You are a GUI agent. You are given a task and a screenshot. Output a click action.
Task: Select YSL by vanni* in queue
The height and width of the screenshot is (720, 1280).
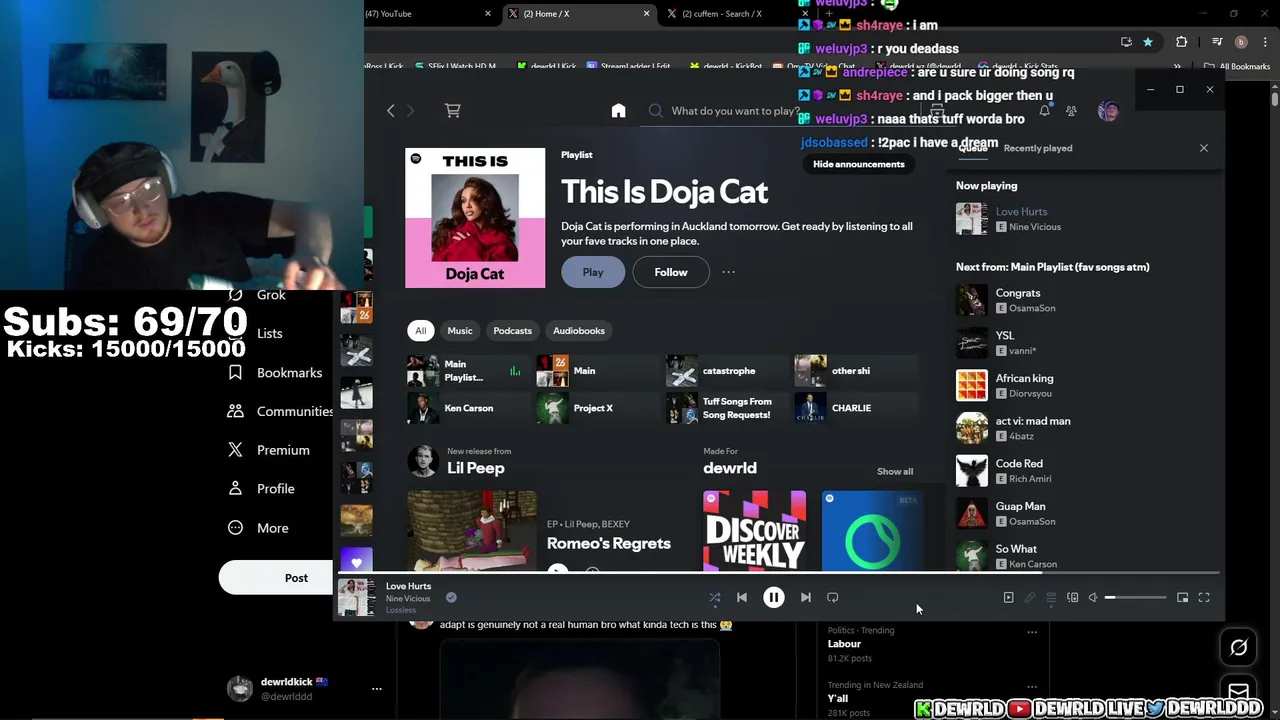coord(1085,343)
